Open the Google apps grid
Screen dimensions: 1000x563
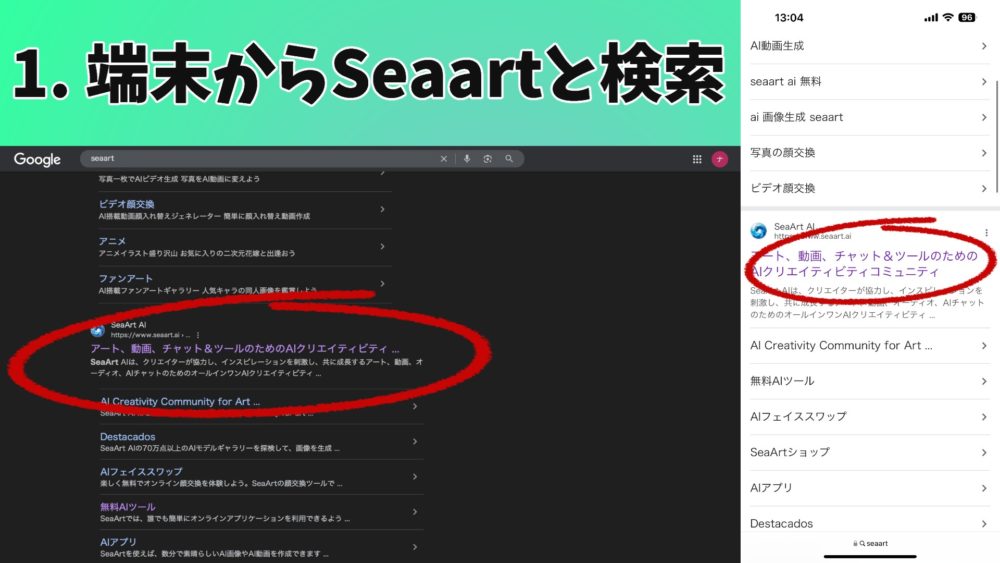click(697, 159)
